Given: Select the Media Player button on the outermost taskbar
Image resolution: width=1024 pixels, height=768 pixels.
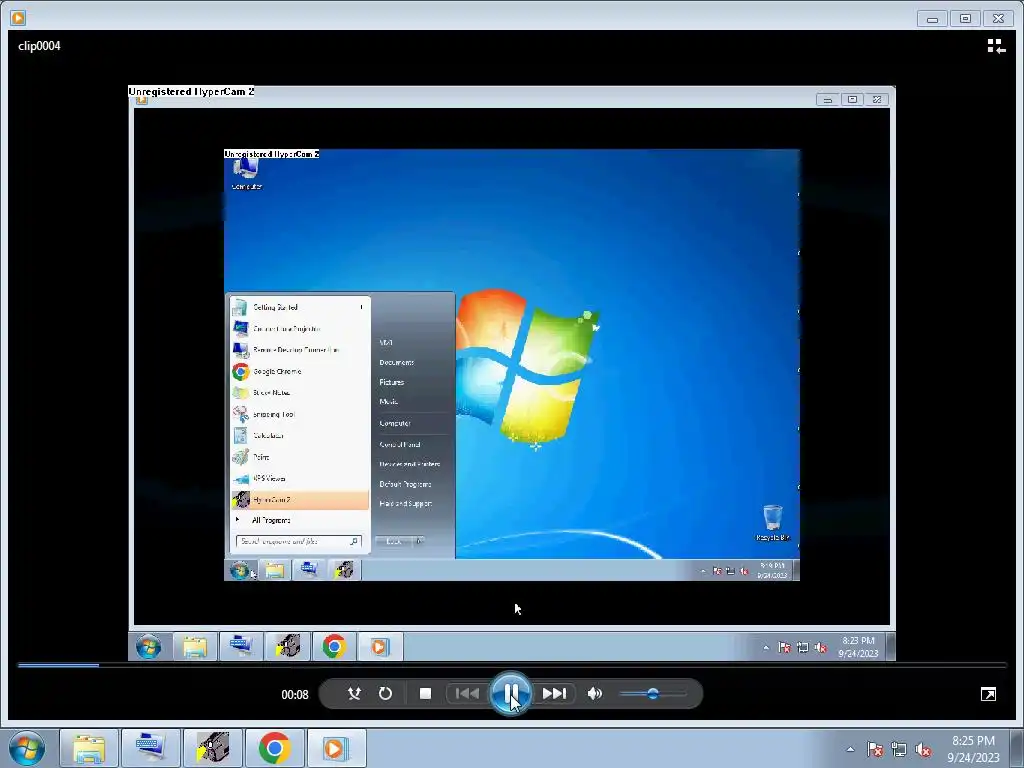Looking at the screenshot, I should (x=336, y=748).
